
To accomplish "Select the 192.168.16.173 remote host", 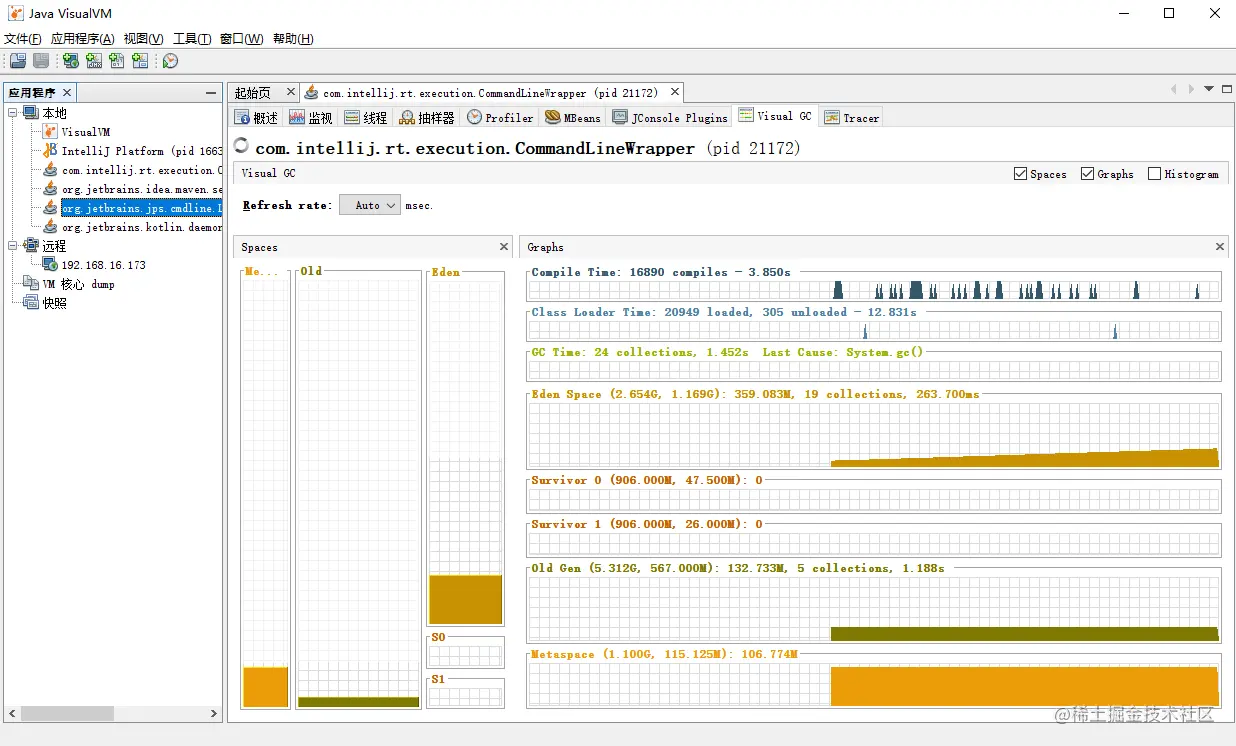I will 104,265.
